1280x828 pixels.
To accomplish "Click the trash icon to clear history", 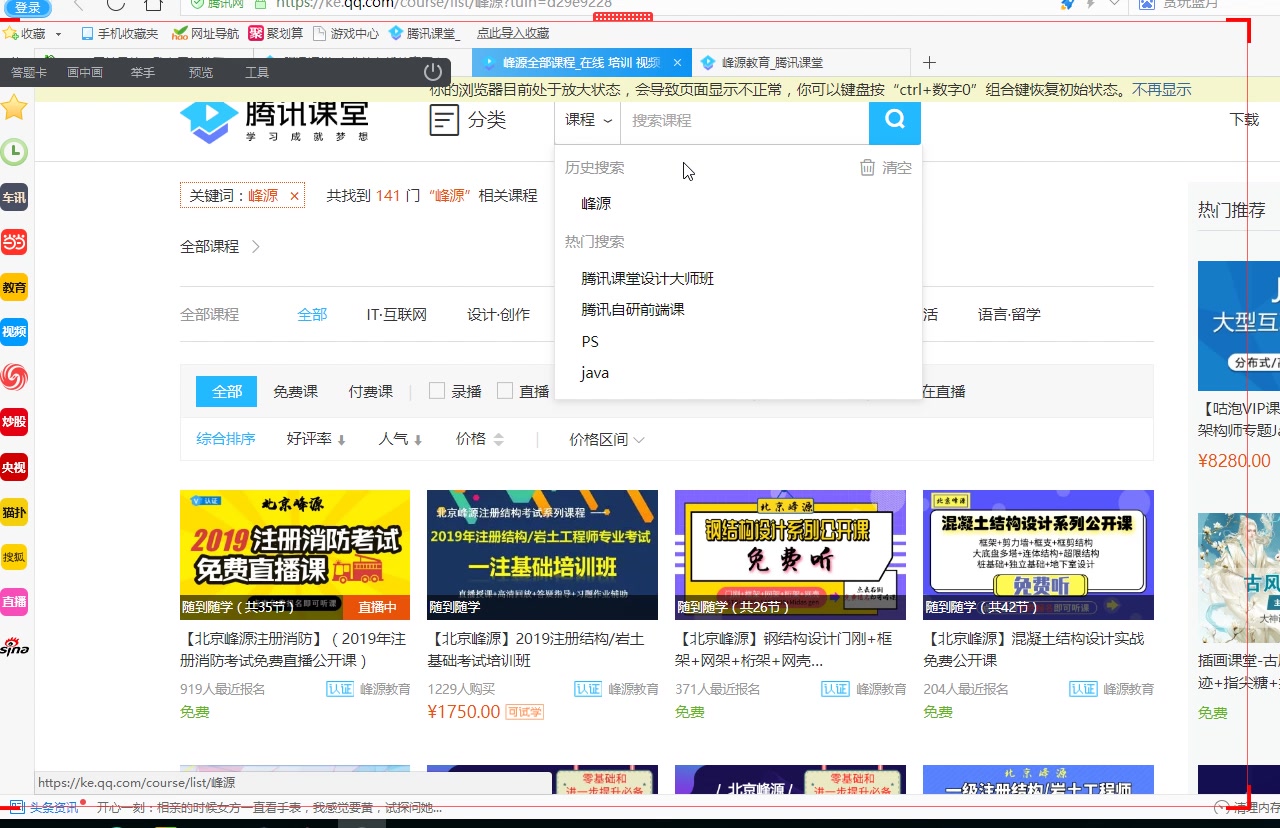I will coord(867,167).
